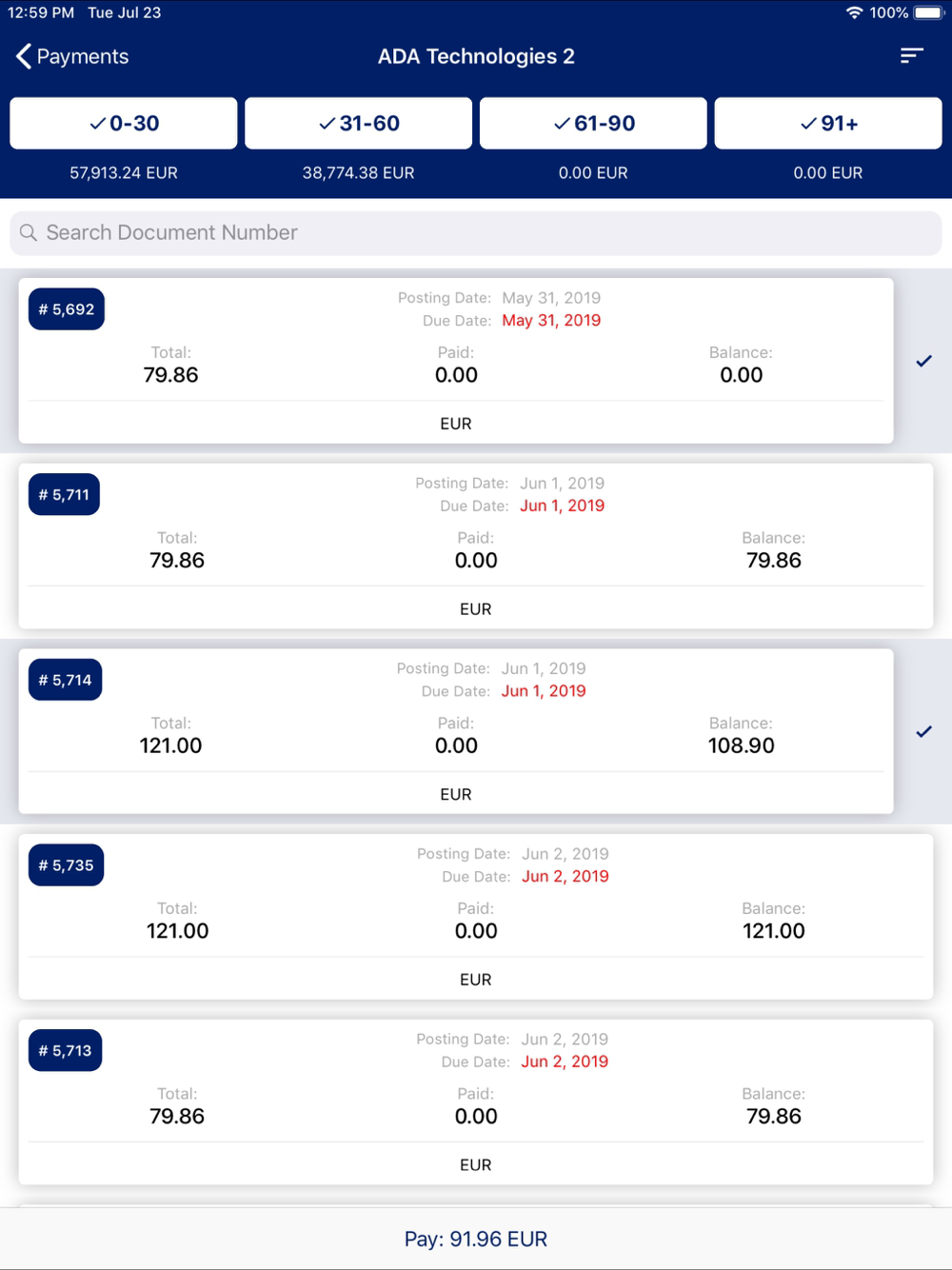Viewport: 952px width, 1270px height.
Task: Tap the #5,692 document number badge
Action: click(x=67, y=309)
